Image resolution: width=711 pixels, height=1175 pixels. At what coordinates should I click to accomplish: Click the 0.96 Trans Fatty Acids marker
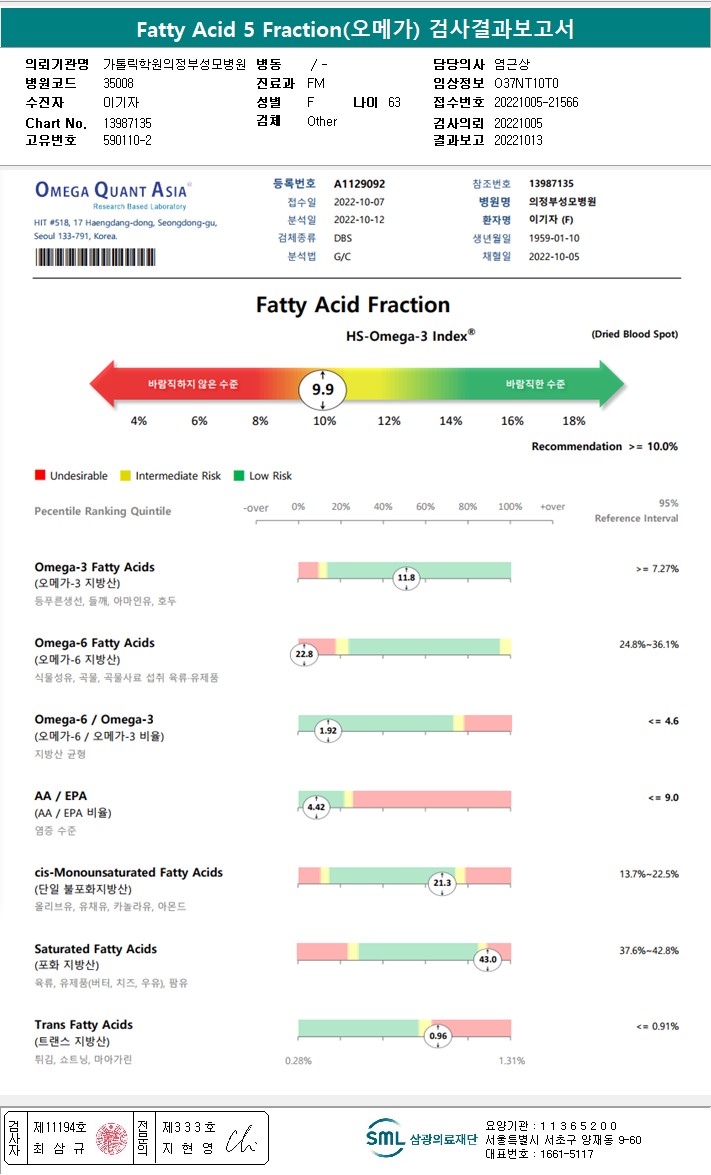[x=438, y=1036]
